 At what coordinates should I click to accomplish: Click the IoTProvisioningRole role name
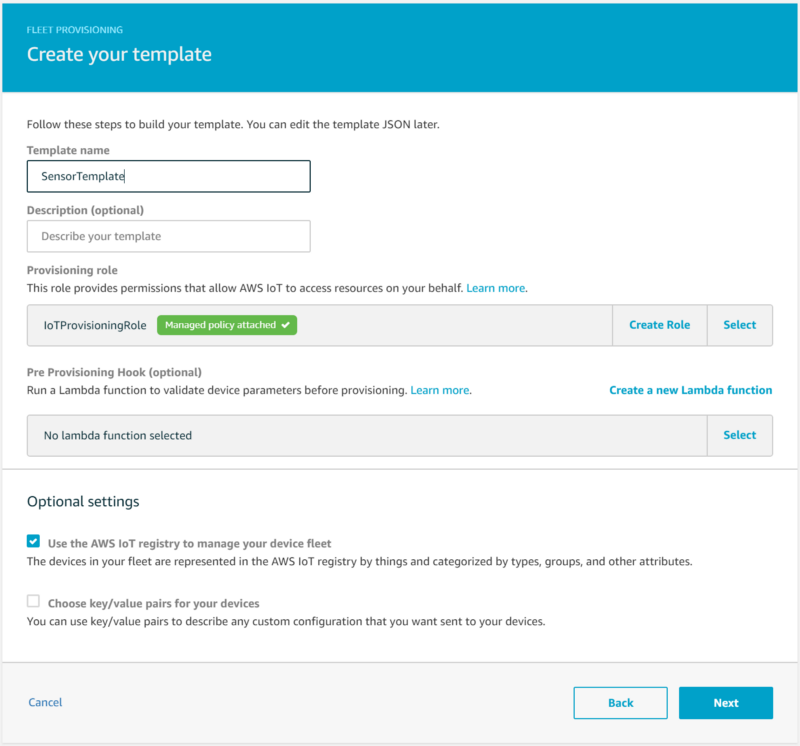coord(95,326)
